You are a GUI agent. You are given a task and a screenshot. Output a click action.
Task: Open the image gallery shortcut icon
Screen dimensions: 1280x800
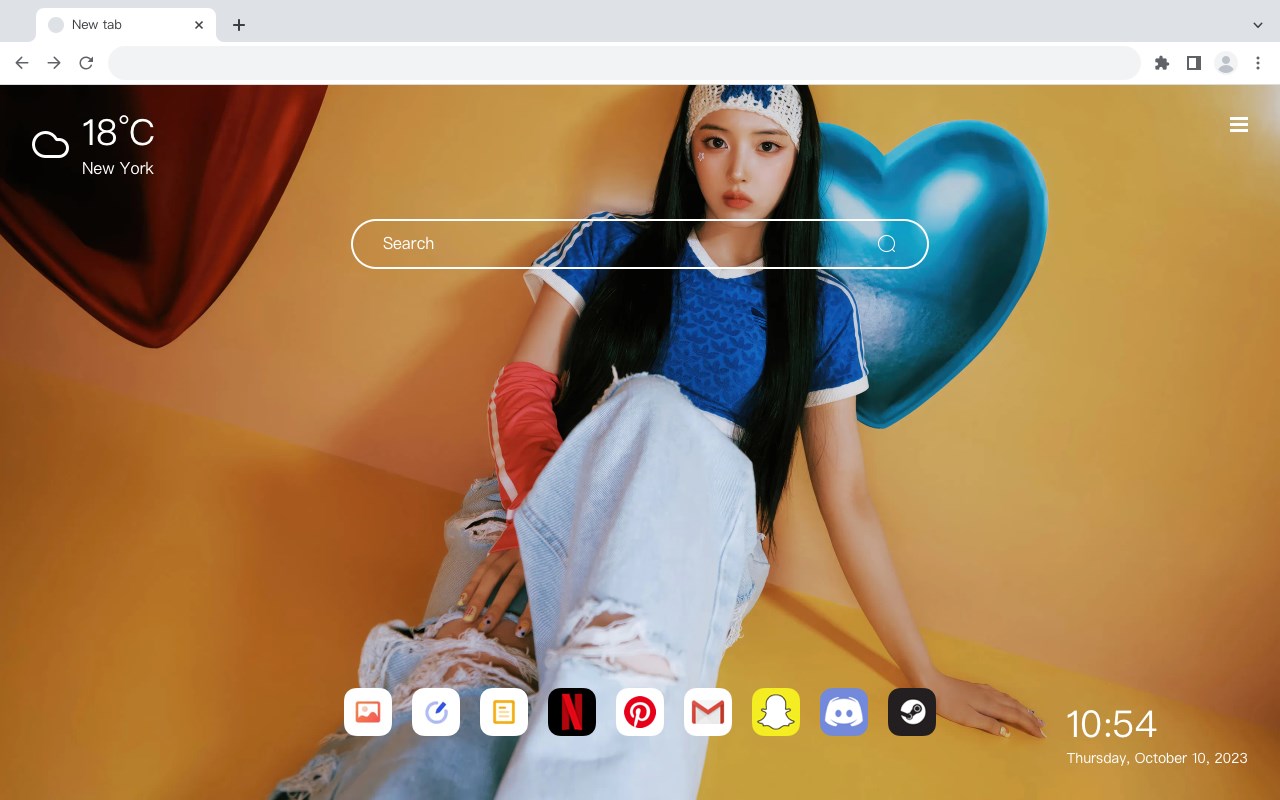click(368, 712)
